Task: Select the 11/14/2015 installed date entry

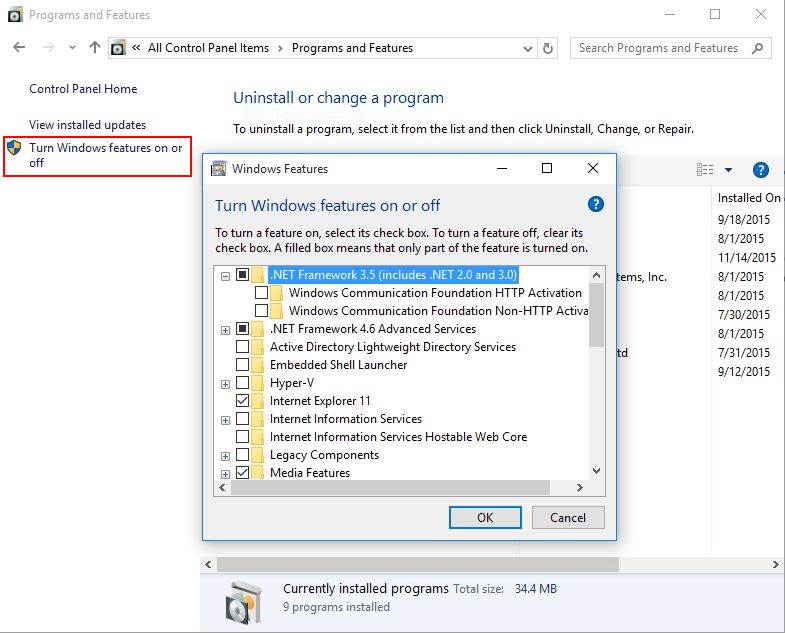Action: 747,258
